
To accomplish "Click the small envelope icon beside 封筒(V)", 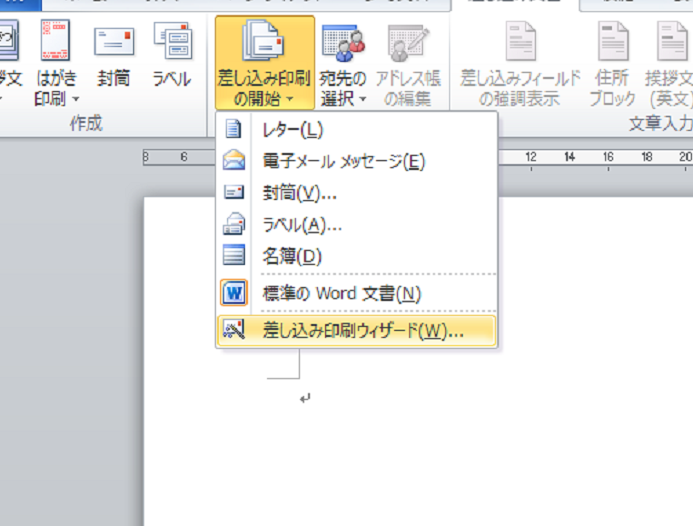I will point(234,192).
